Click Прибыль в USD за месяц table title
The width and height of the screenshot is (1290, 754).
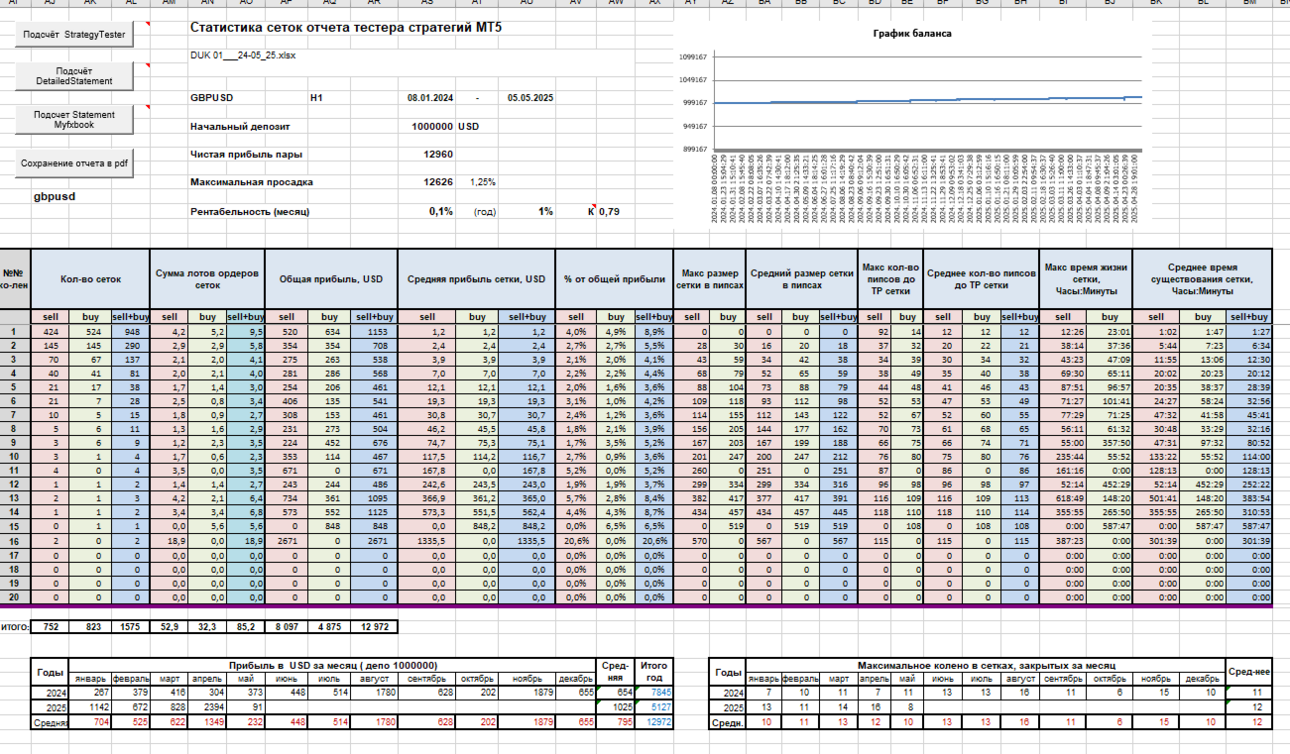pyautogui.click(x=333, y=665)
